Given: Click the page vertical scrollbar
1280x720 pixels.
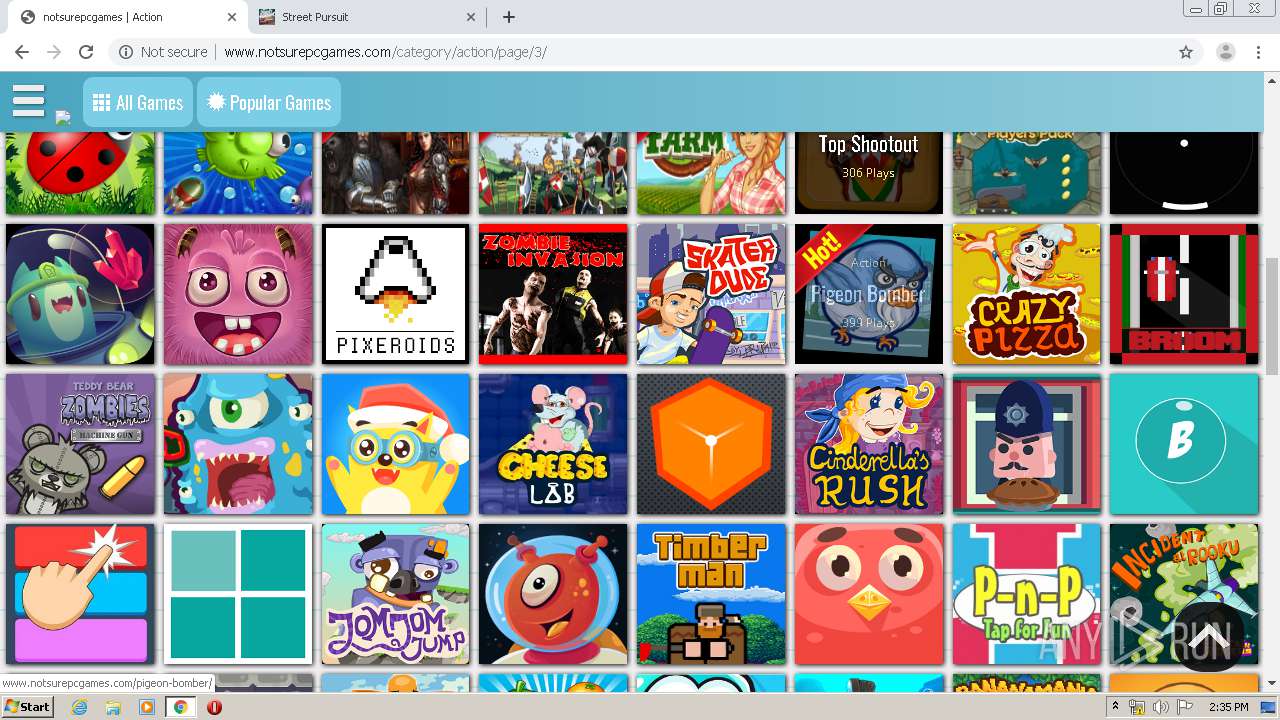Looking at the screenshot, I should pos(1271,315).
